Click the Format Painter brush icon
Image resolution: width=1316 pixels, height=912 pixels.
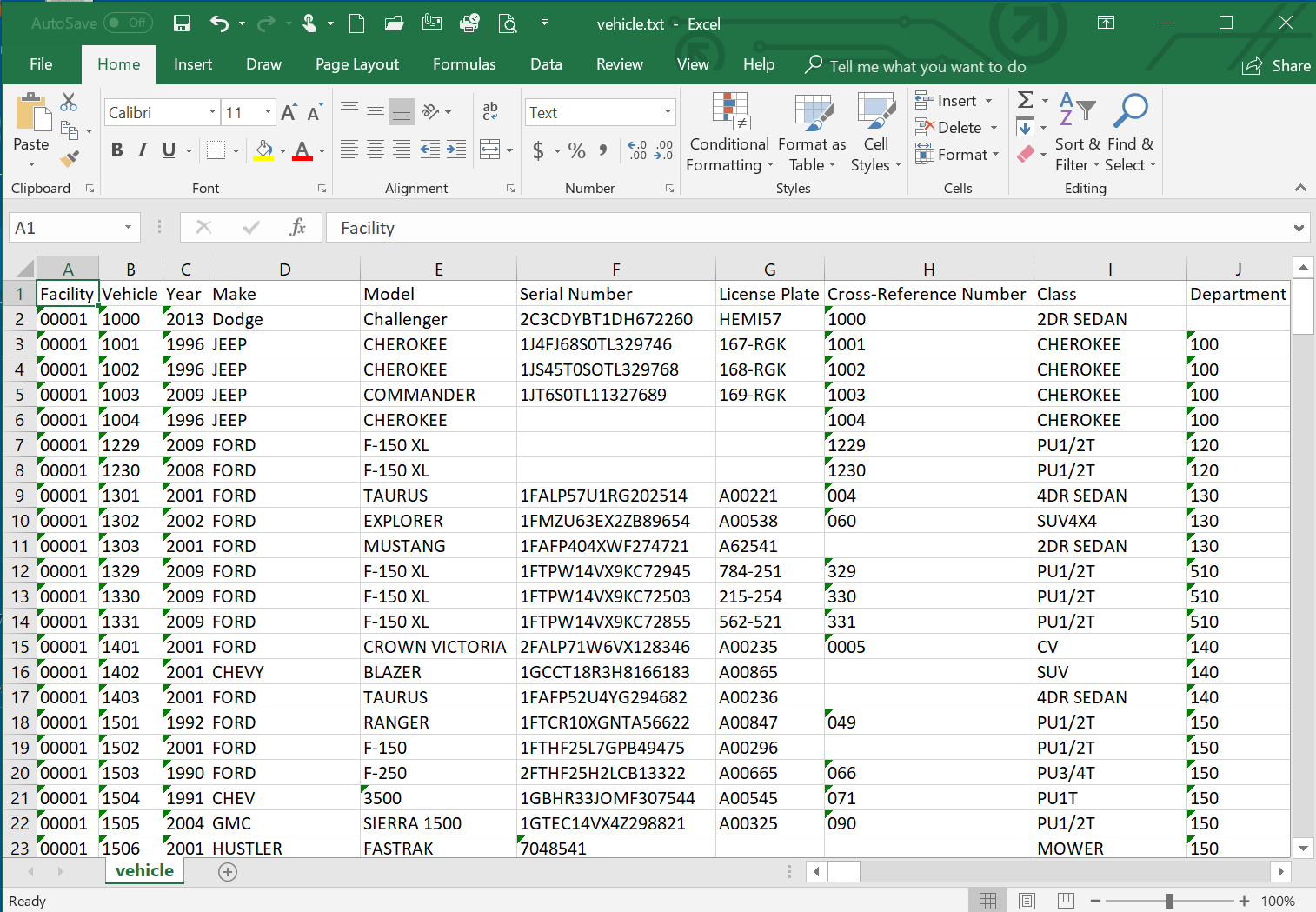(70, 158)
